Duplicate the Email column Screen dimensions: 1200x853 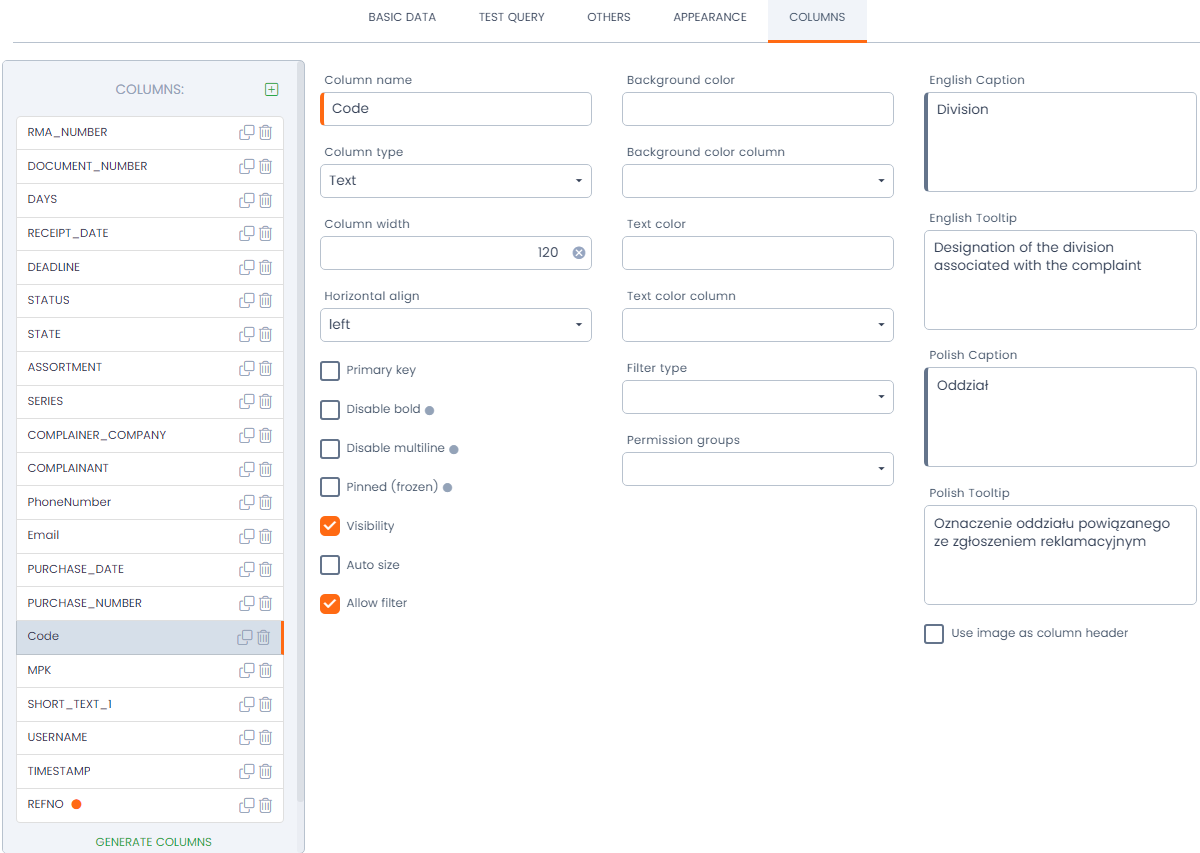(x=247, y=536)
